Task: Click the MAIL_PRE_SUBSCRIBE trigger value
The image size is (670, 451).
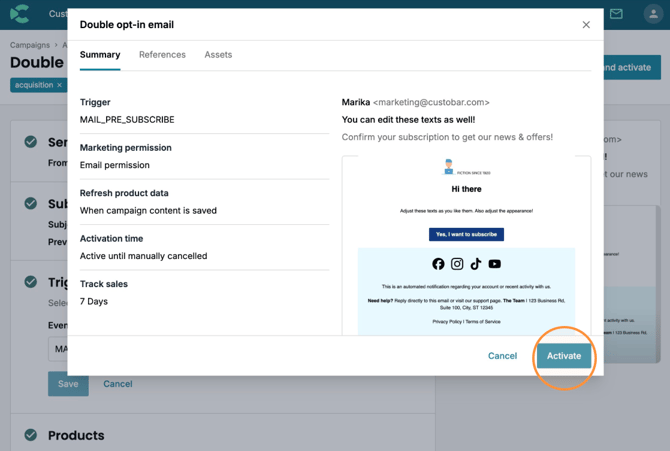Action: (x=127, y=120)
